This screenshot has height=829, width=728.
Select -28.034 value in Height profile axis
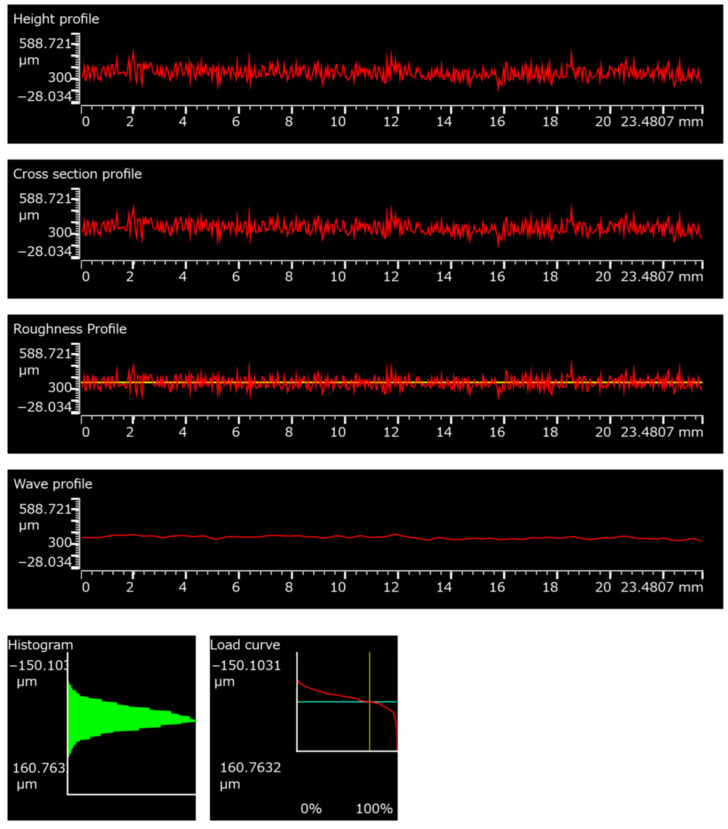(x=44, y=96)
